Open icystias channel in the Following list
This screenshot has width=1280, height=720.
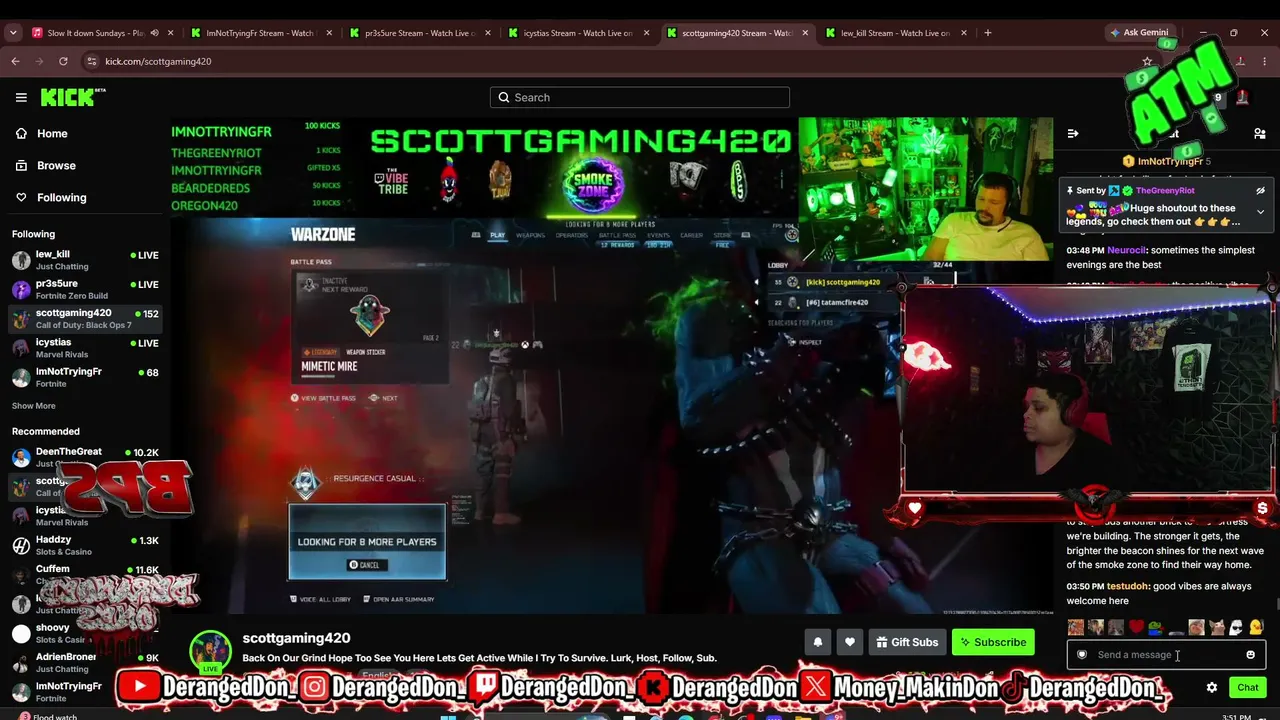point(85,348)
